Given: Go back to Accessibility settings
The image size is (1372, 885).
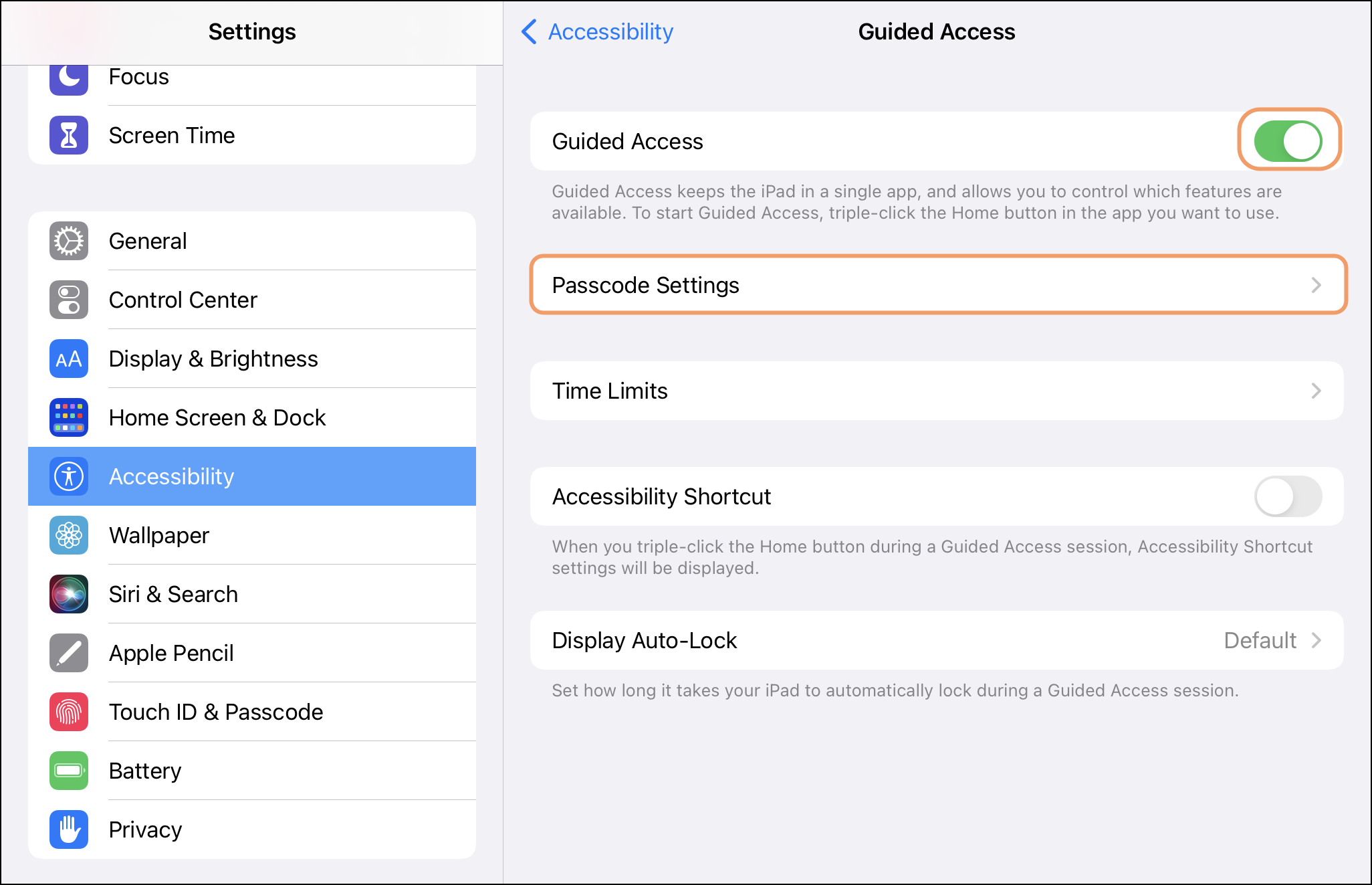Looking at the screenshot, I should pos(610,31).
